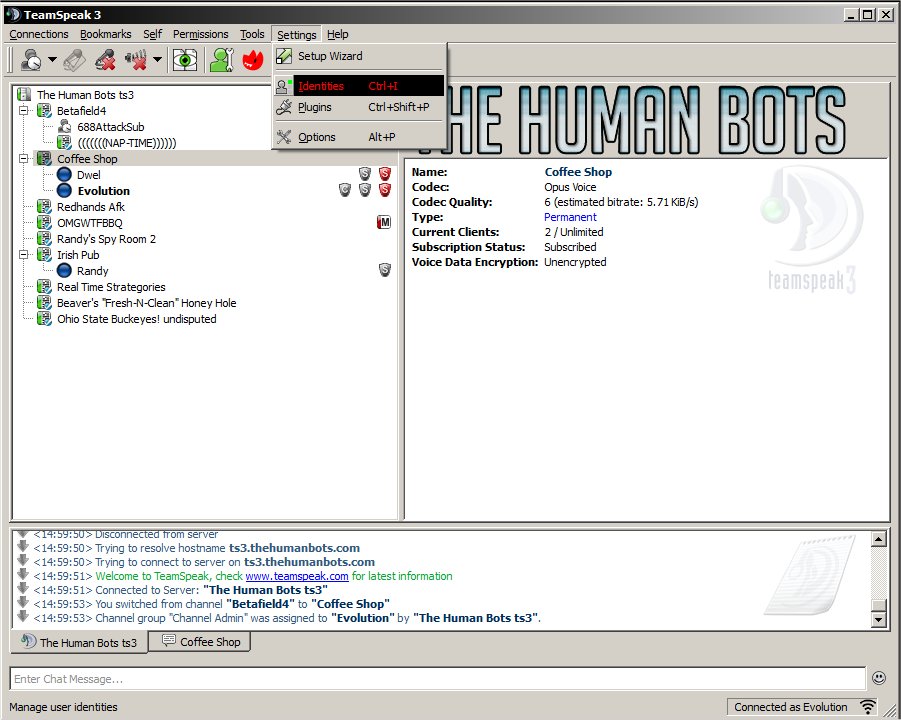901x720 pixels.
Task: Select the Irish Pub channel
Action: 78,255
